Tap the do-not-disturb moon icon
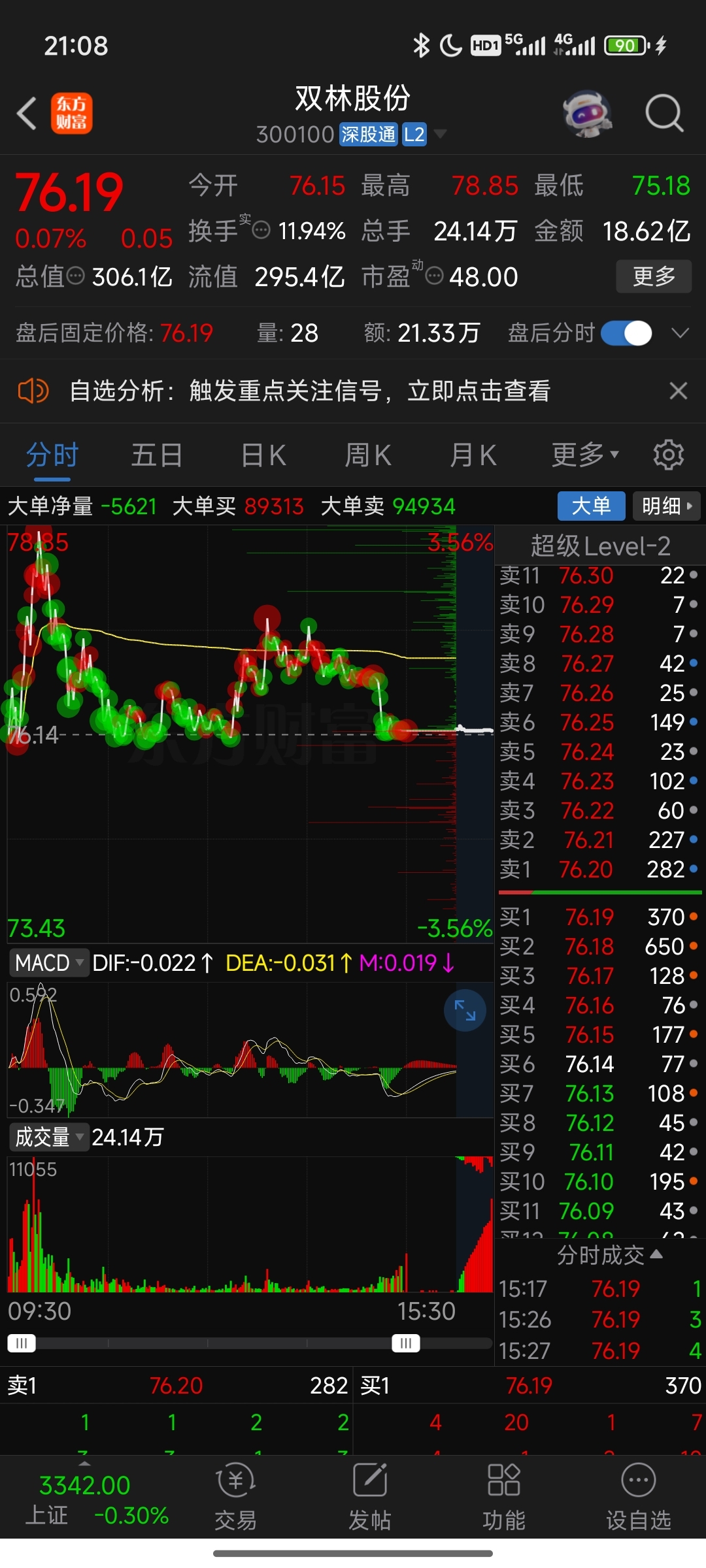This screenshot has width=706, height=1568. point(450,45)
